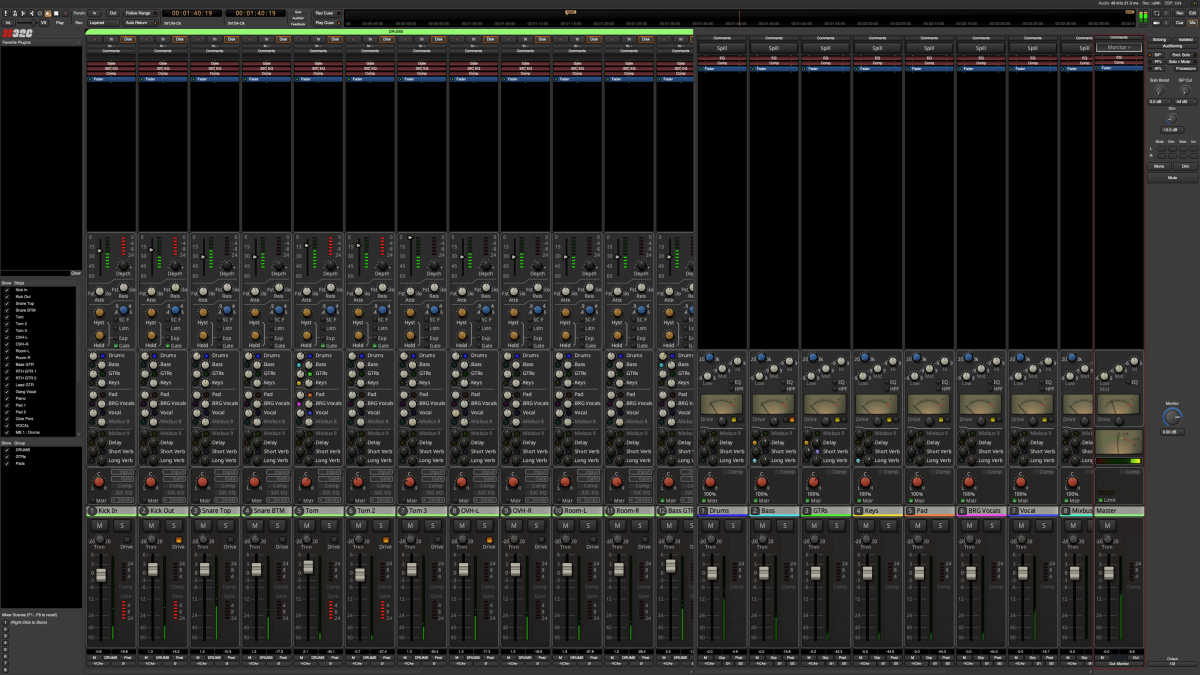Viewport: 1200px width, 675px height.
Task: Toggle visibility checkbox for Pads group
Action: [x=7, y=464]
